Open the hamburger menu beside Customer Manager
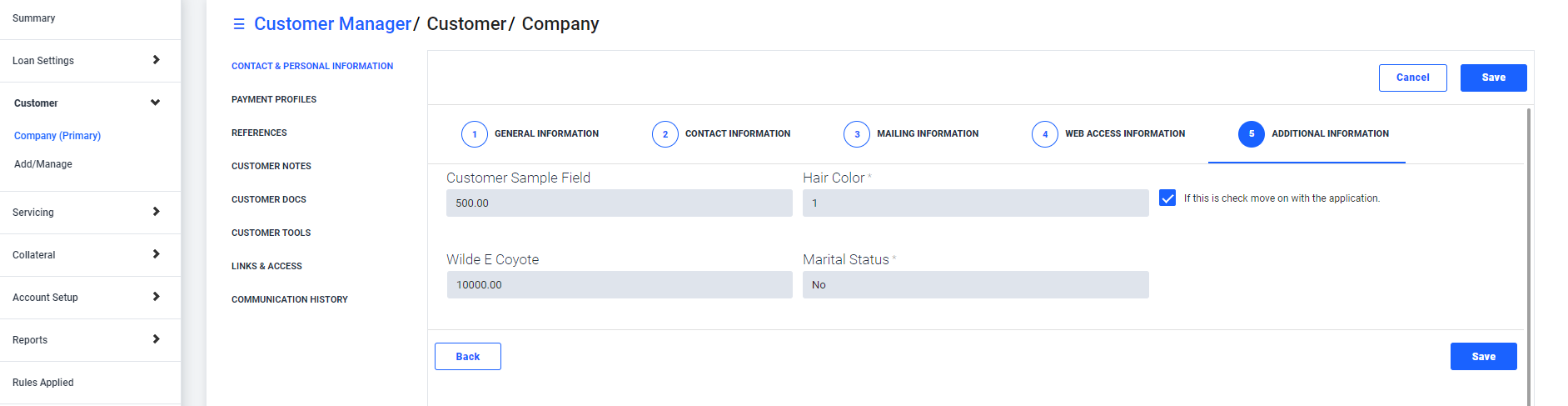 pos(239,24)
